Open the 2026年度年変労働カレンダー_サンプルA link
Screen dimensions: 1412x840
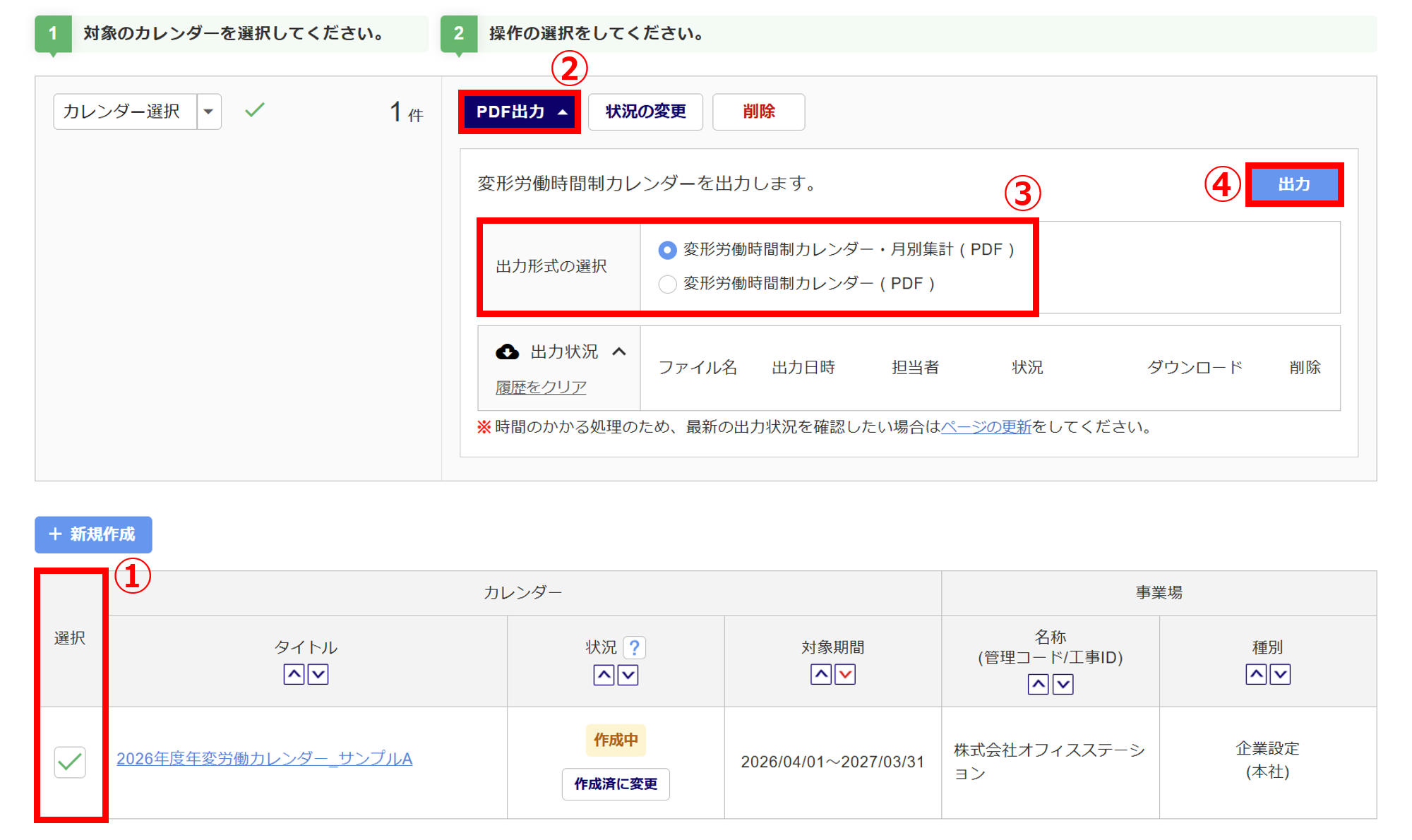264,758
